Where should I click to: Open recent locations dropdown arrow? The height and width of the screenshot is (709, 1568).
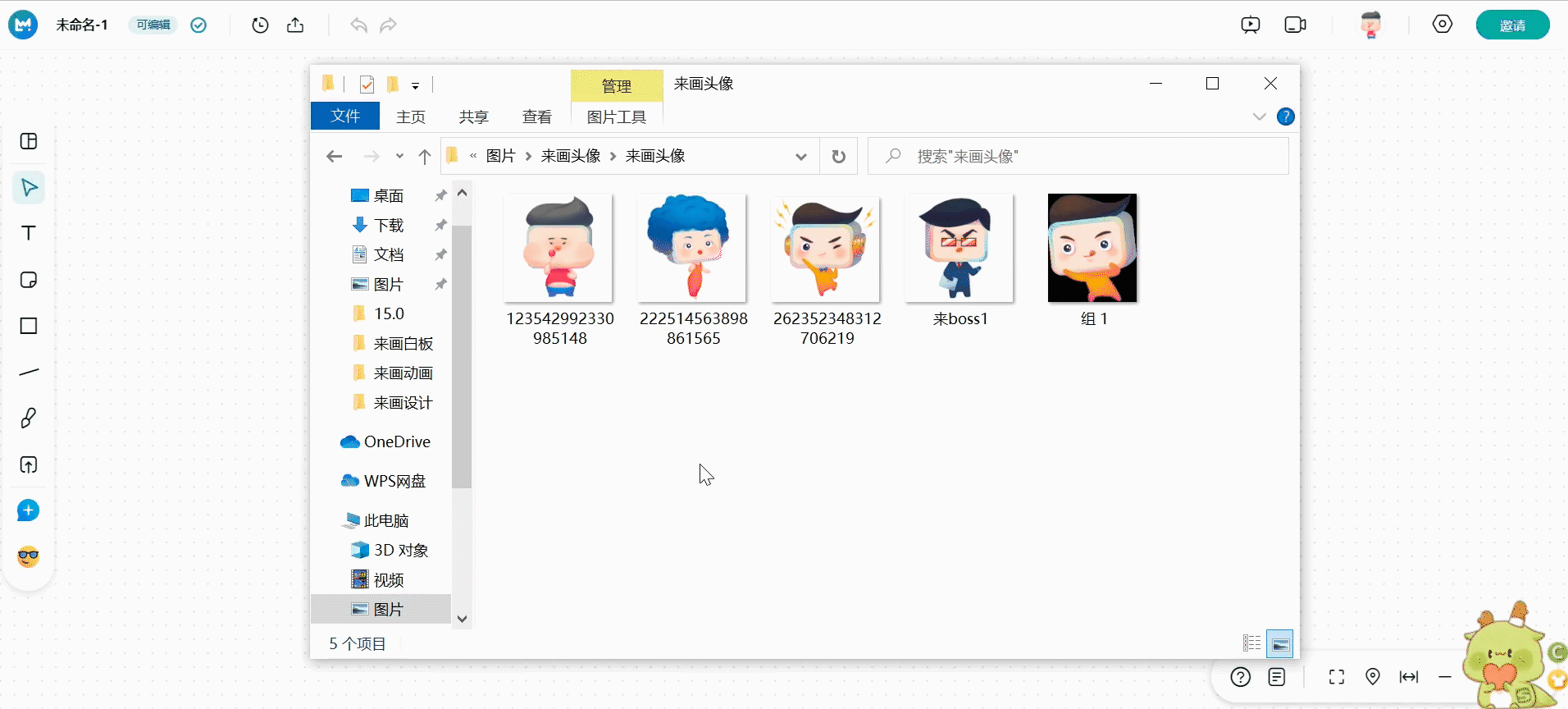pos(399,156)
